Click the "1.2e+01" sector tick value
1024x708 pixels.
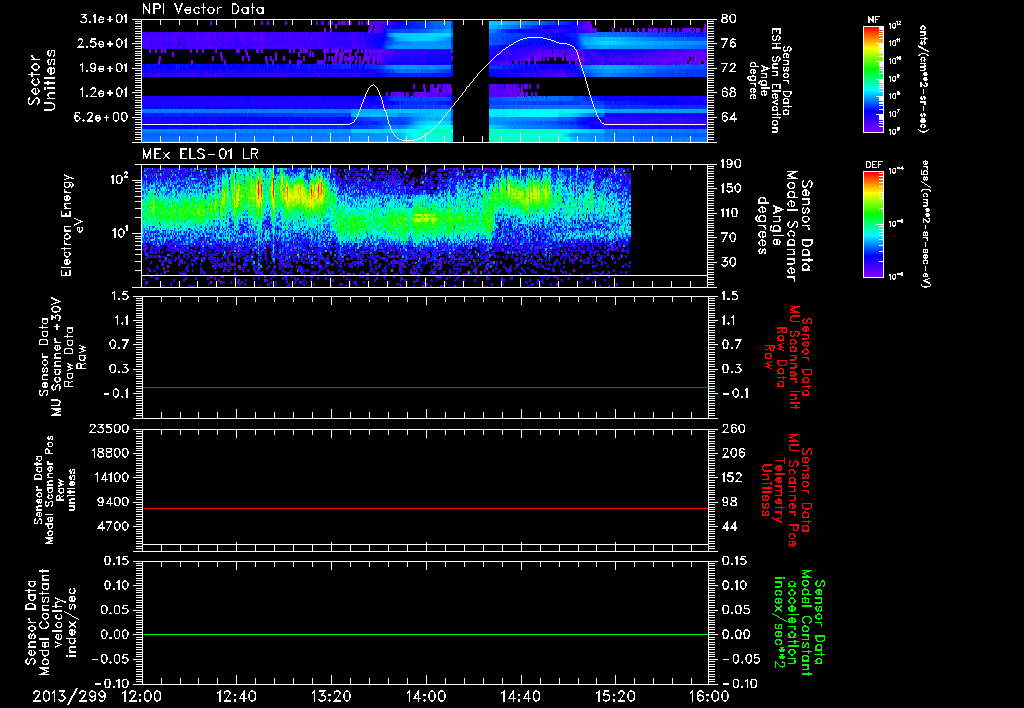[102, 93]
